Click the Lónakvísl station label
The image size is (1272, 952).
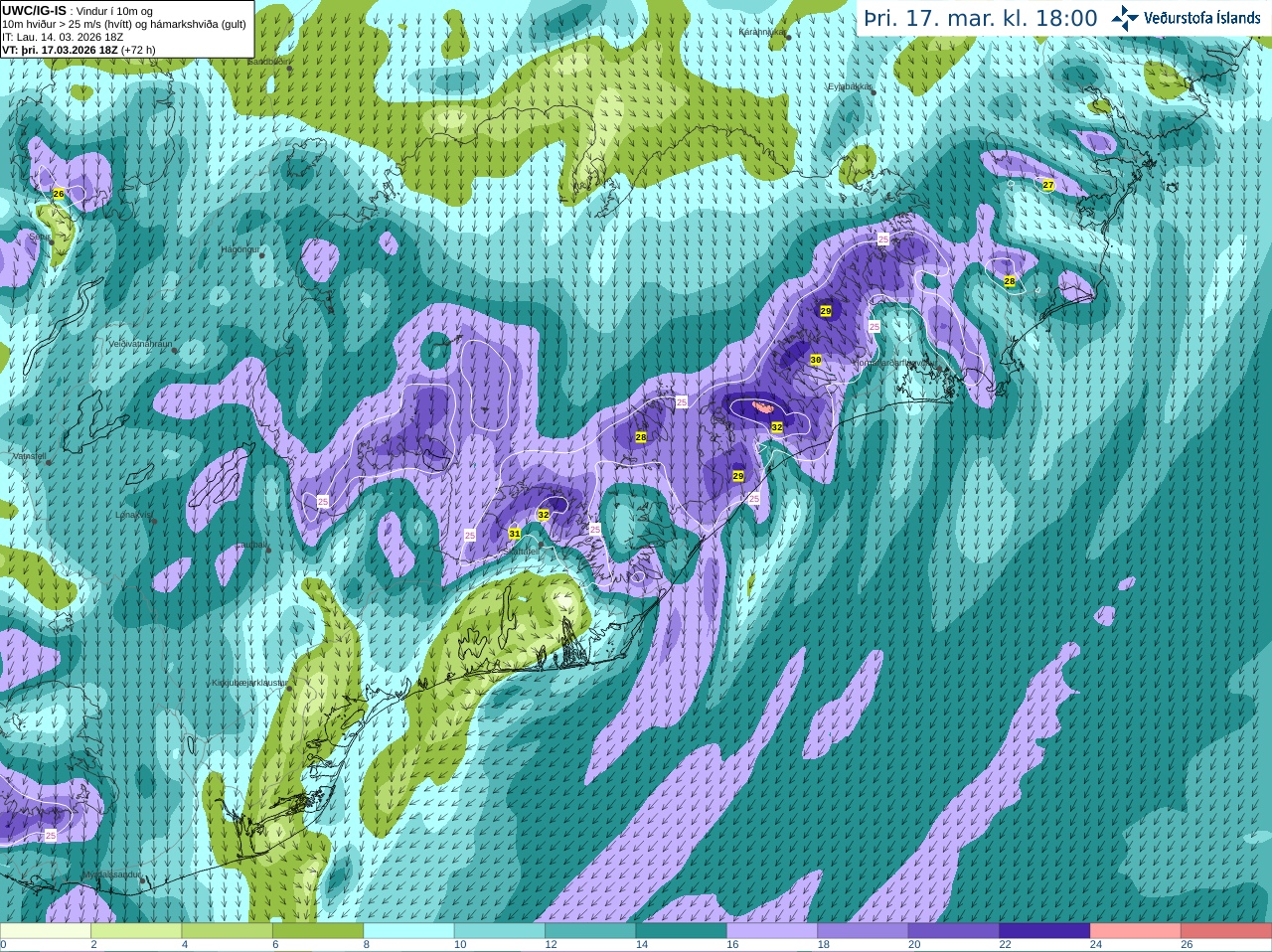pyautogui.click(x=133, y=515)
